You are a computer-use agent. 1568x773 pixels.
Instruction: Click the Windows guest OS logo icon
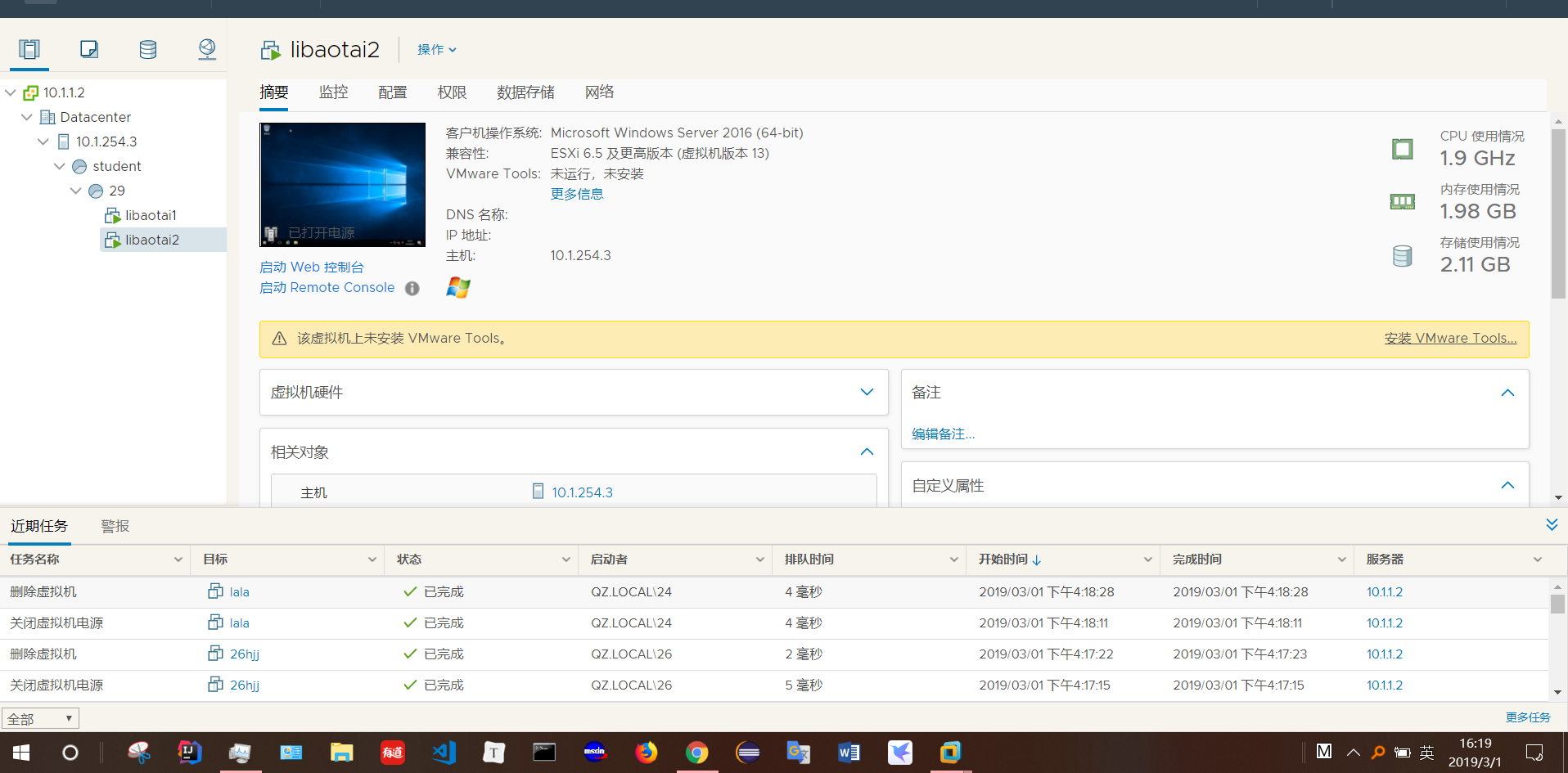tap(457, 287)
